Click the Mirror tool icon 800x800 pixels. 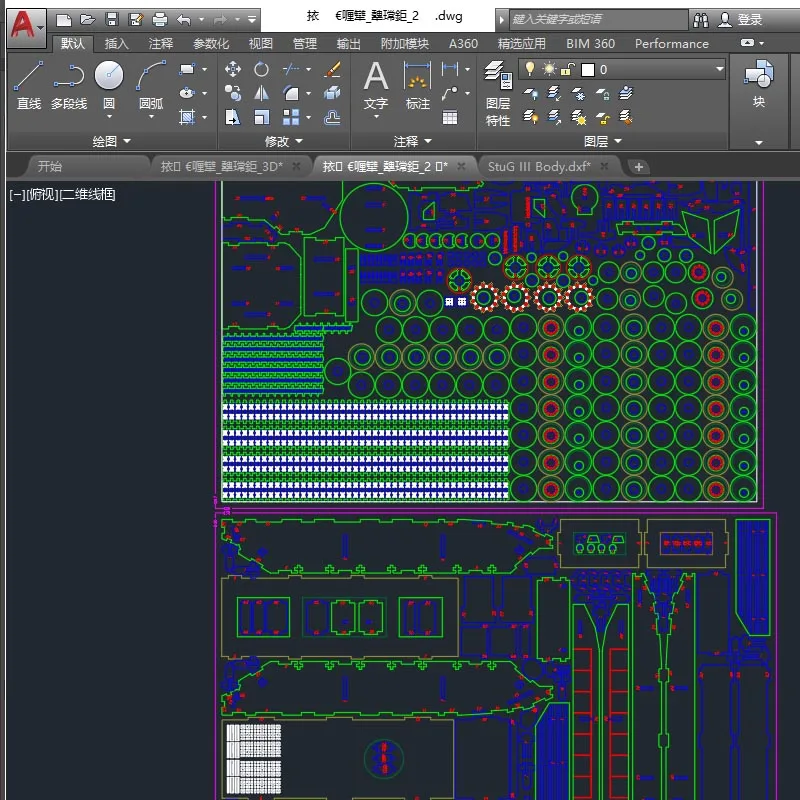[261, 93]
